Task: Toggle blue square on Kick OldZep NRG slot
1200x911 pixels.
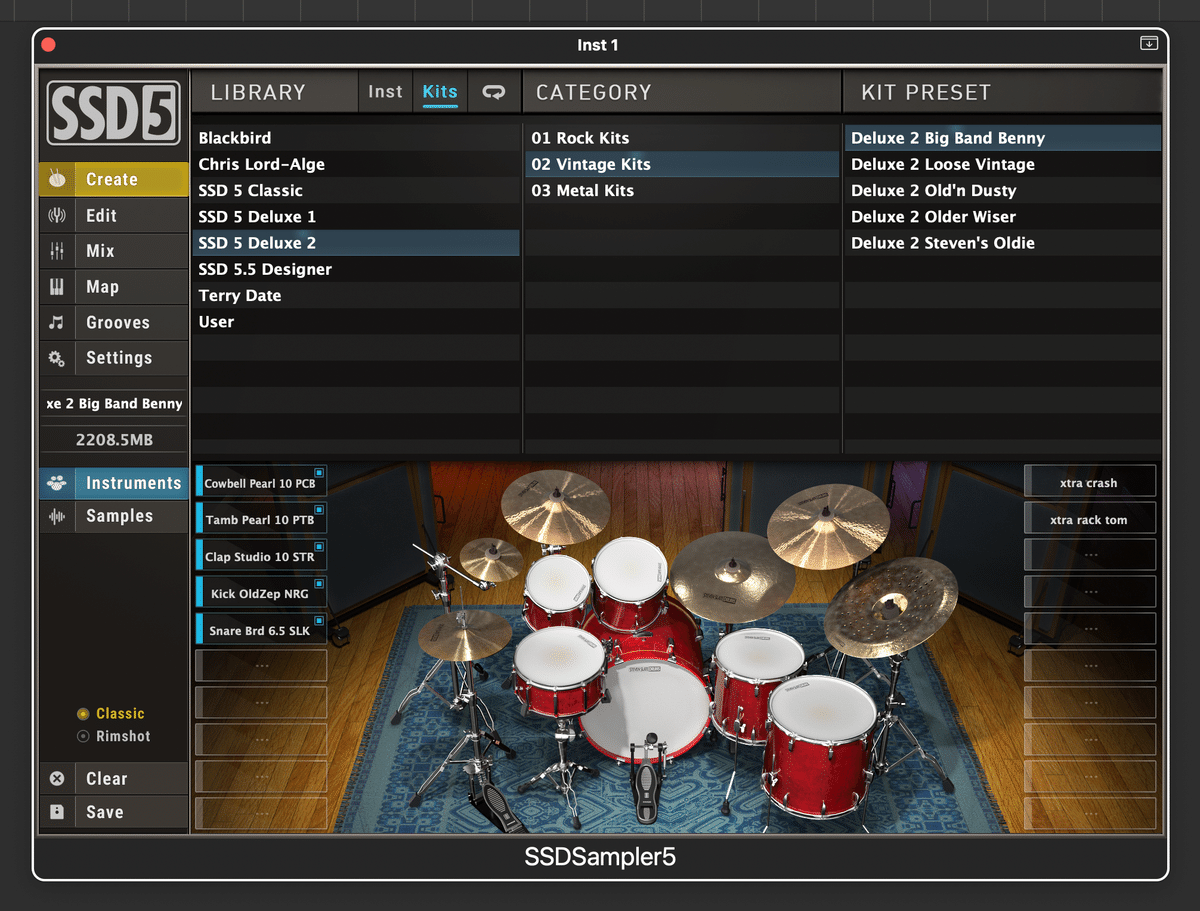Action: point(319,584)
